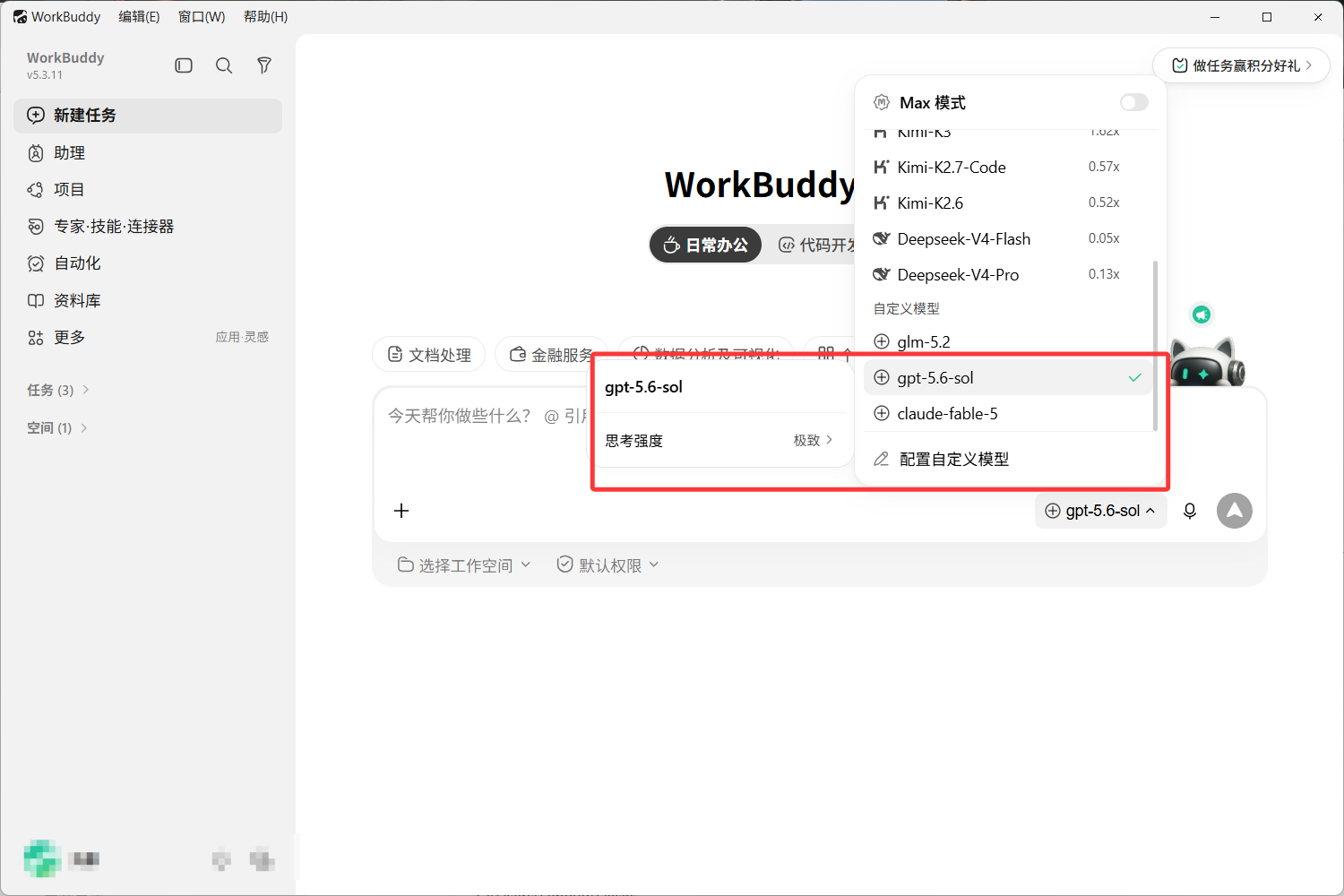Viewport: 1344px width, 896px height.
Task: Open 专家·技能·连接器 in sidebar
Action: click(148, 227)
